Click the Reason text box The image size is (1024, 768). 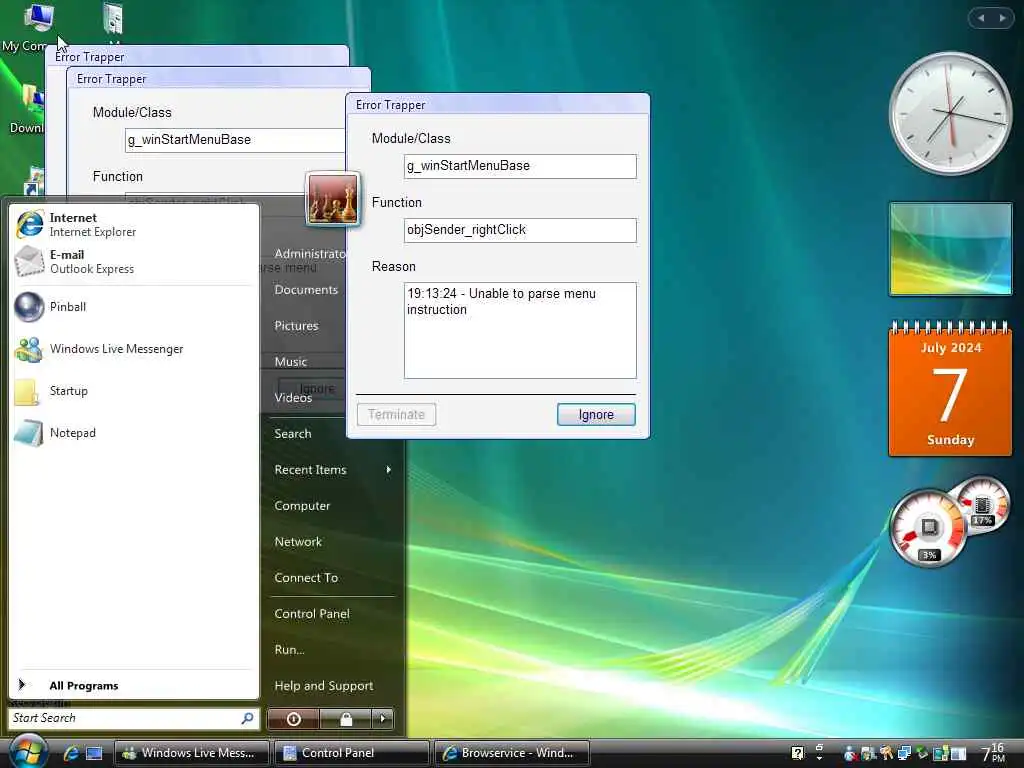(520, 330)
